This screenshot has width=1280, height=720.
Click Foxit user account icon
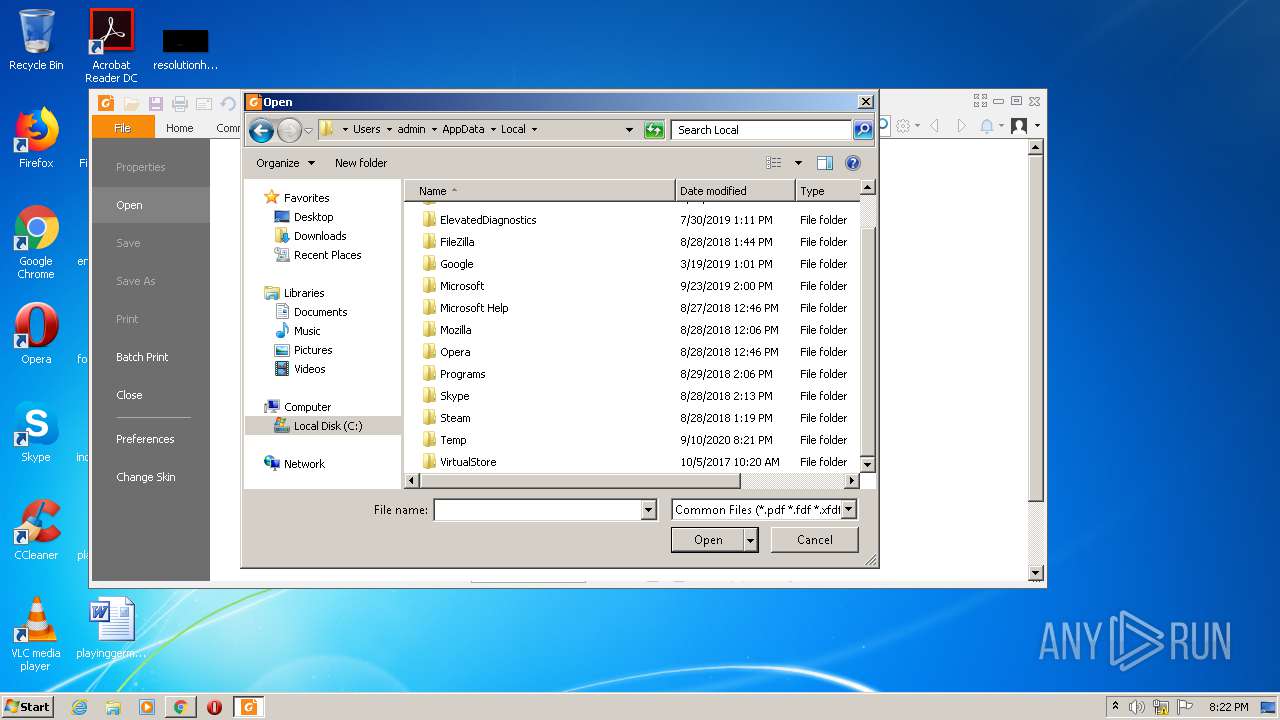point(1019,126)
